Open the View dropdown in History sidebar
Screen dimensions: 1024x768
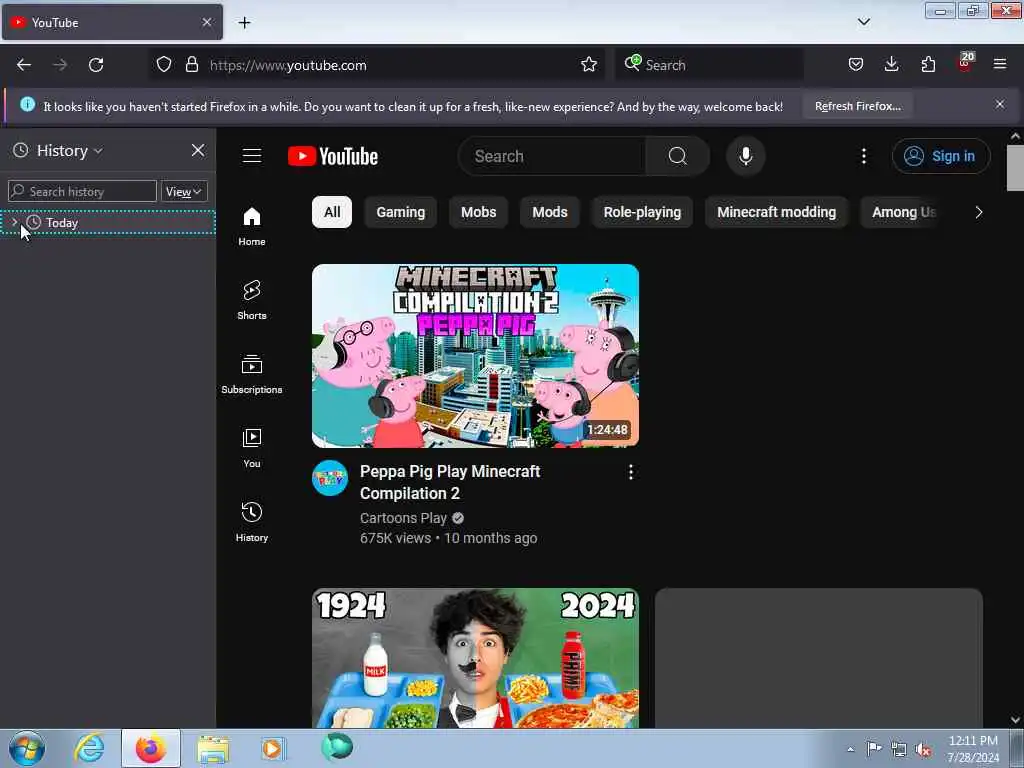click(184, 191)
